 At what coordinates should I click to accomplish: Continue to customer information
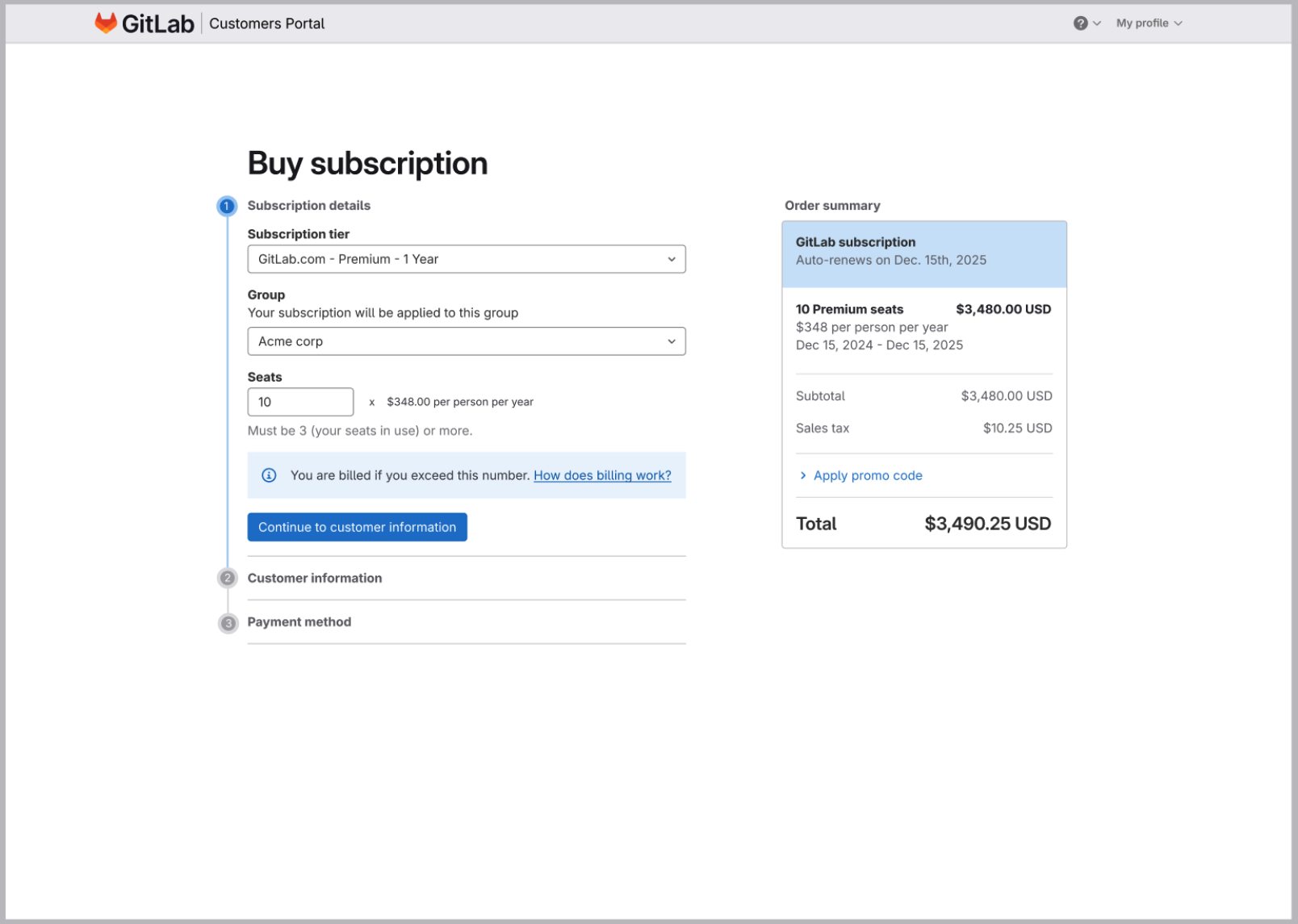pos(357,527)
